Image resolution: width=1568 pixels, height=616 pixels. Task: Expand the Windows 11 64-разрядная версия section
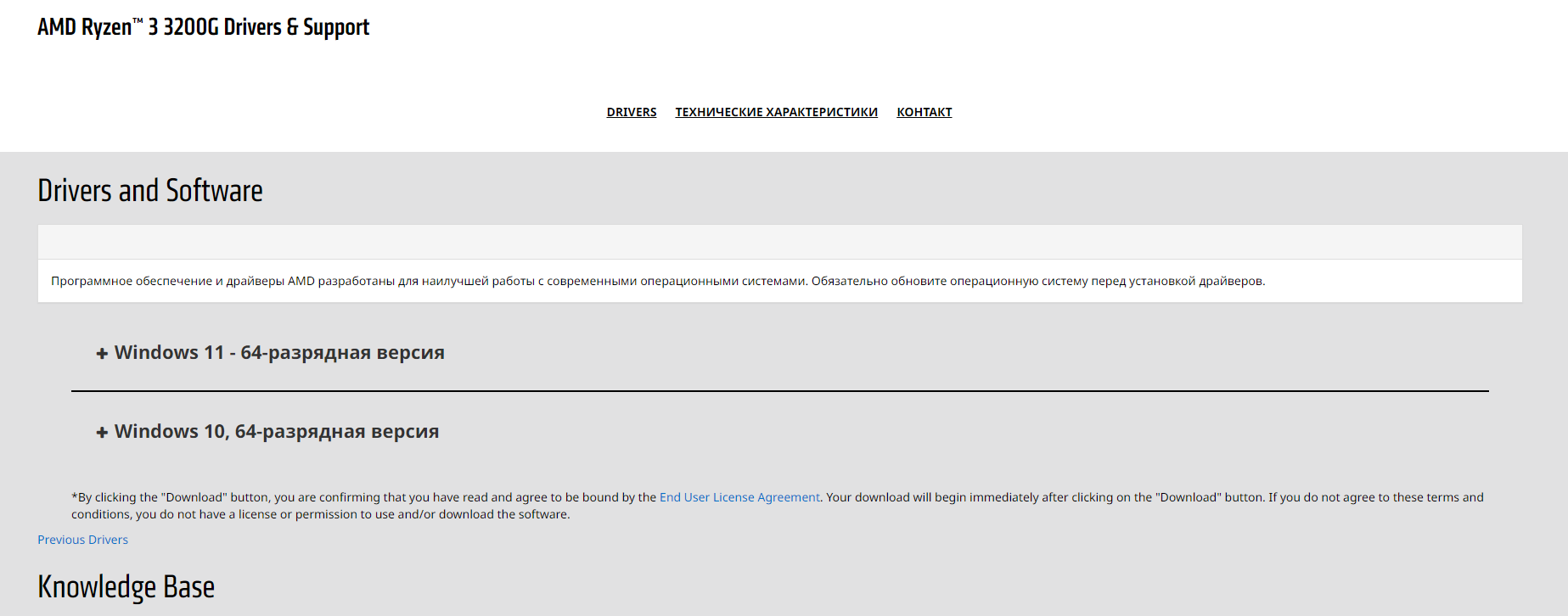279,352
